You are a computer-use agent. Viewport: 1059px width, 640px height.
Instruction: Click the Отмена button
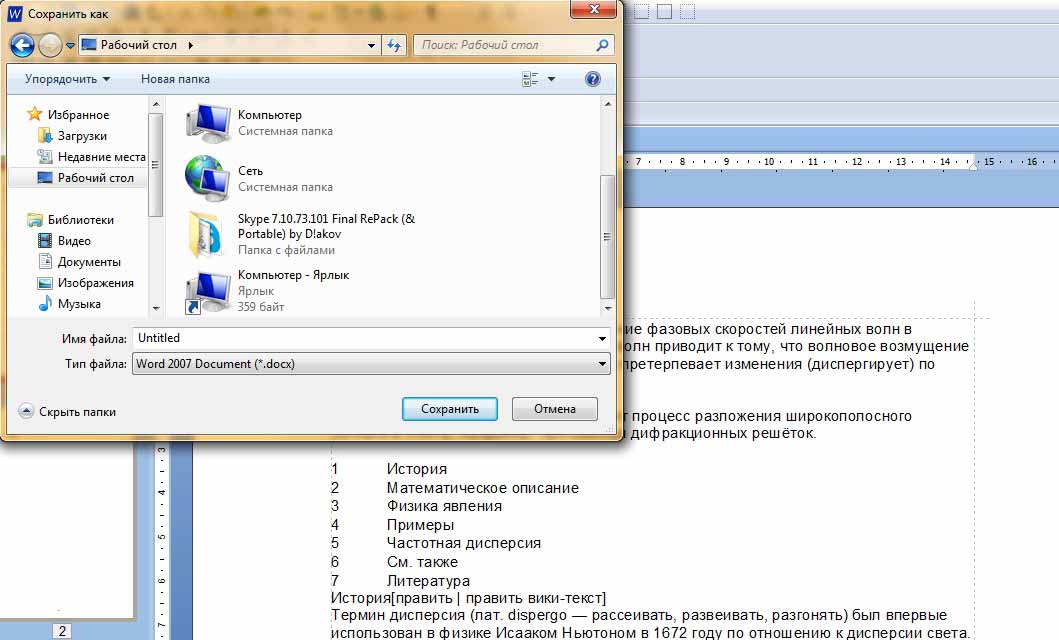[x=554, y=409]
